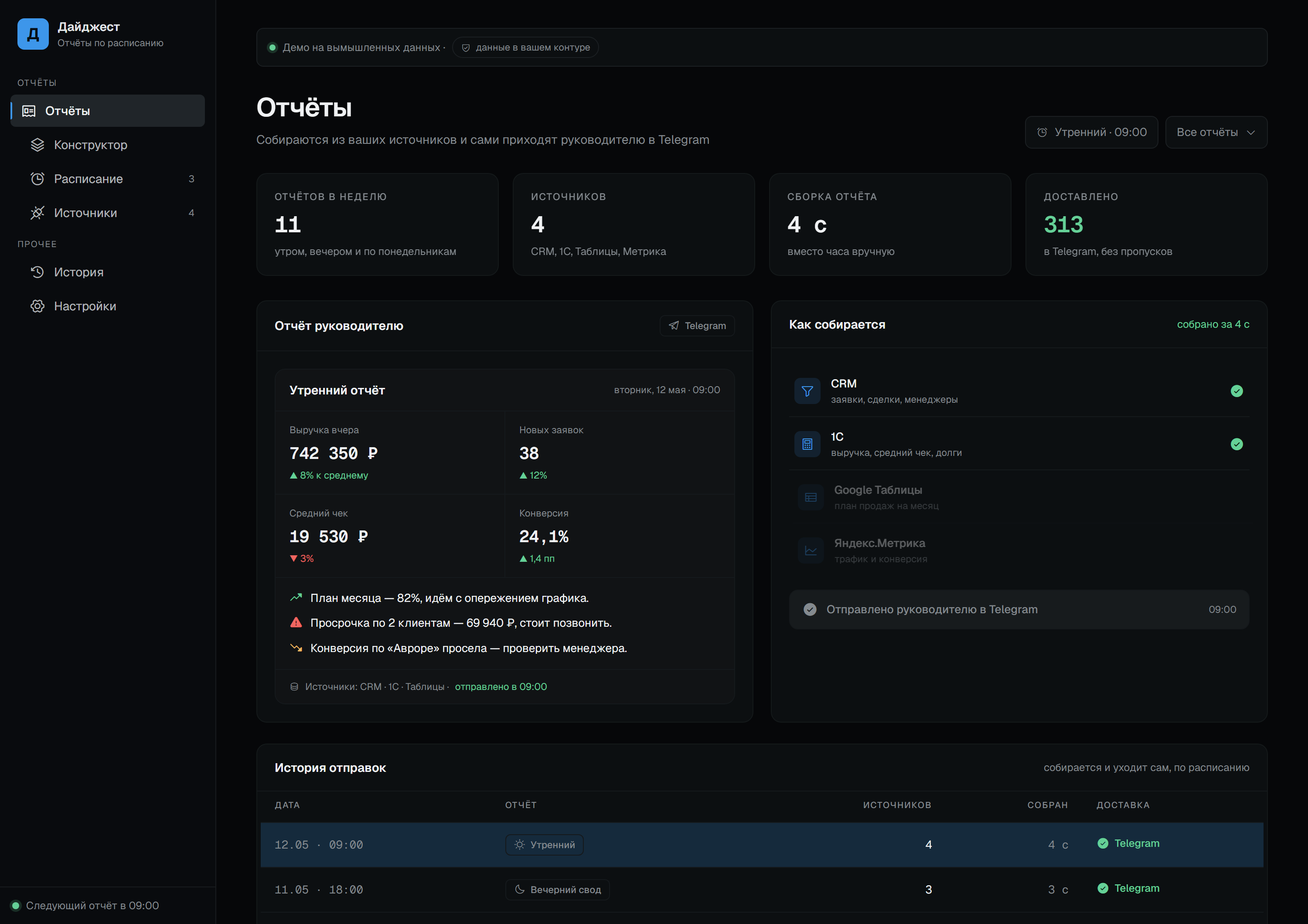Select the 12.05 · 09:00 history row
This screenshot has width=1308, height=924.
tap(762, 845)
